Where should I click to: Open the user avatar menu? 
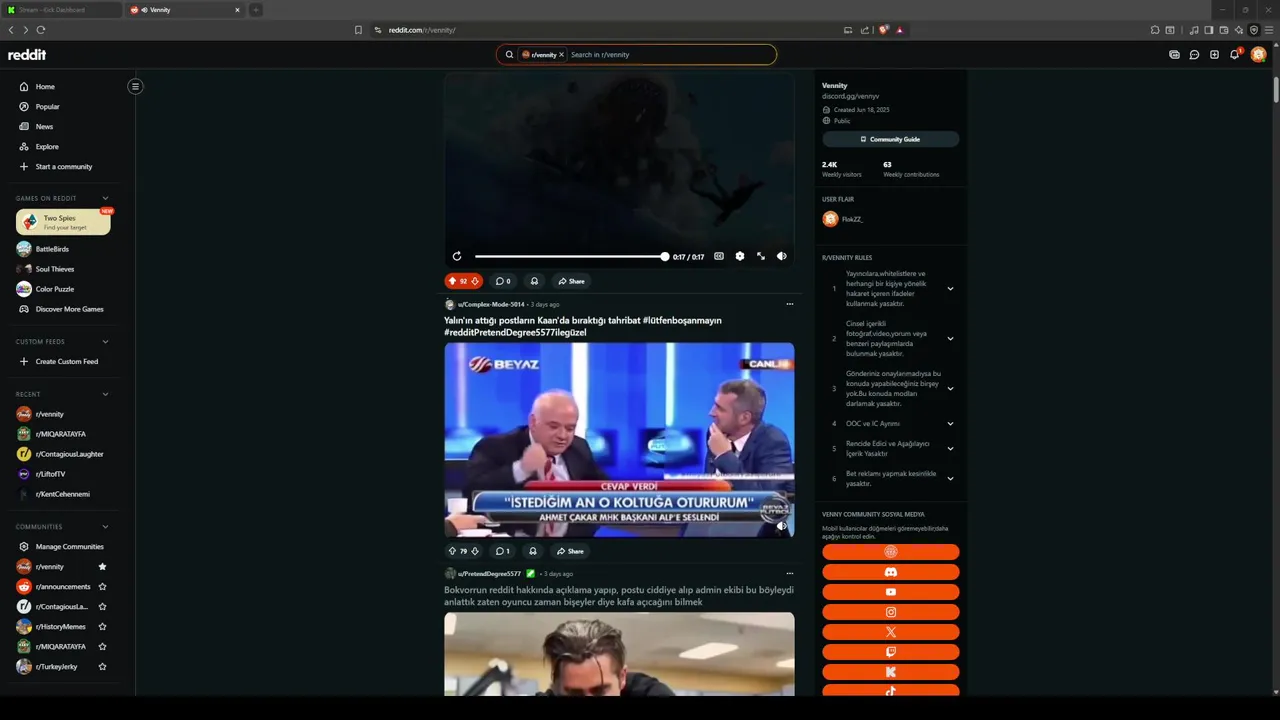point(1258,55)
